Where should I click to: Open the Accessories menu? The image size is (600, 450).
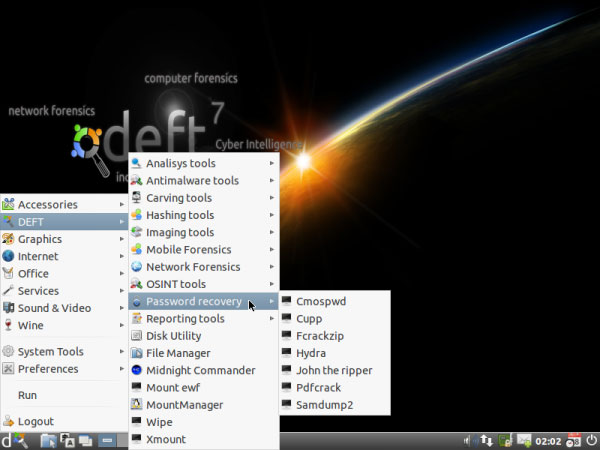click(x=64, y=204)
